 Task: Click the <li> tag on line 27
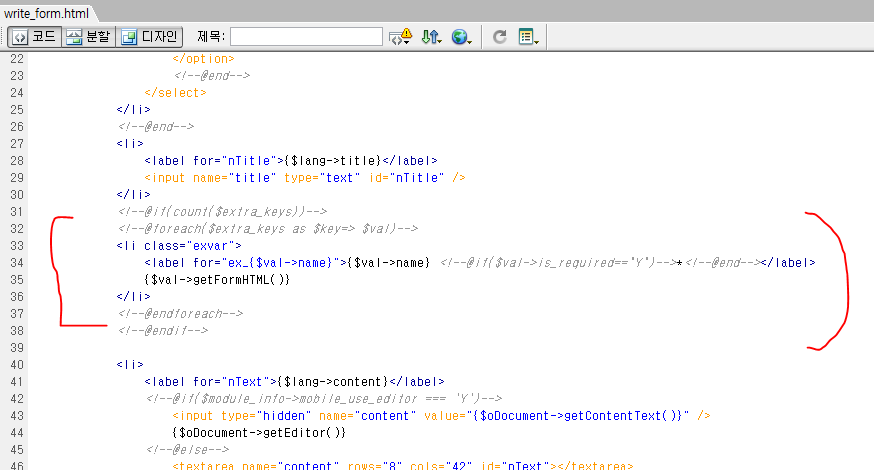point(130,144)
